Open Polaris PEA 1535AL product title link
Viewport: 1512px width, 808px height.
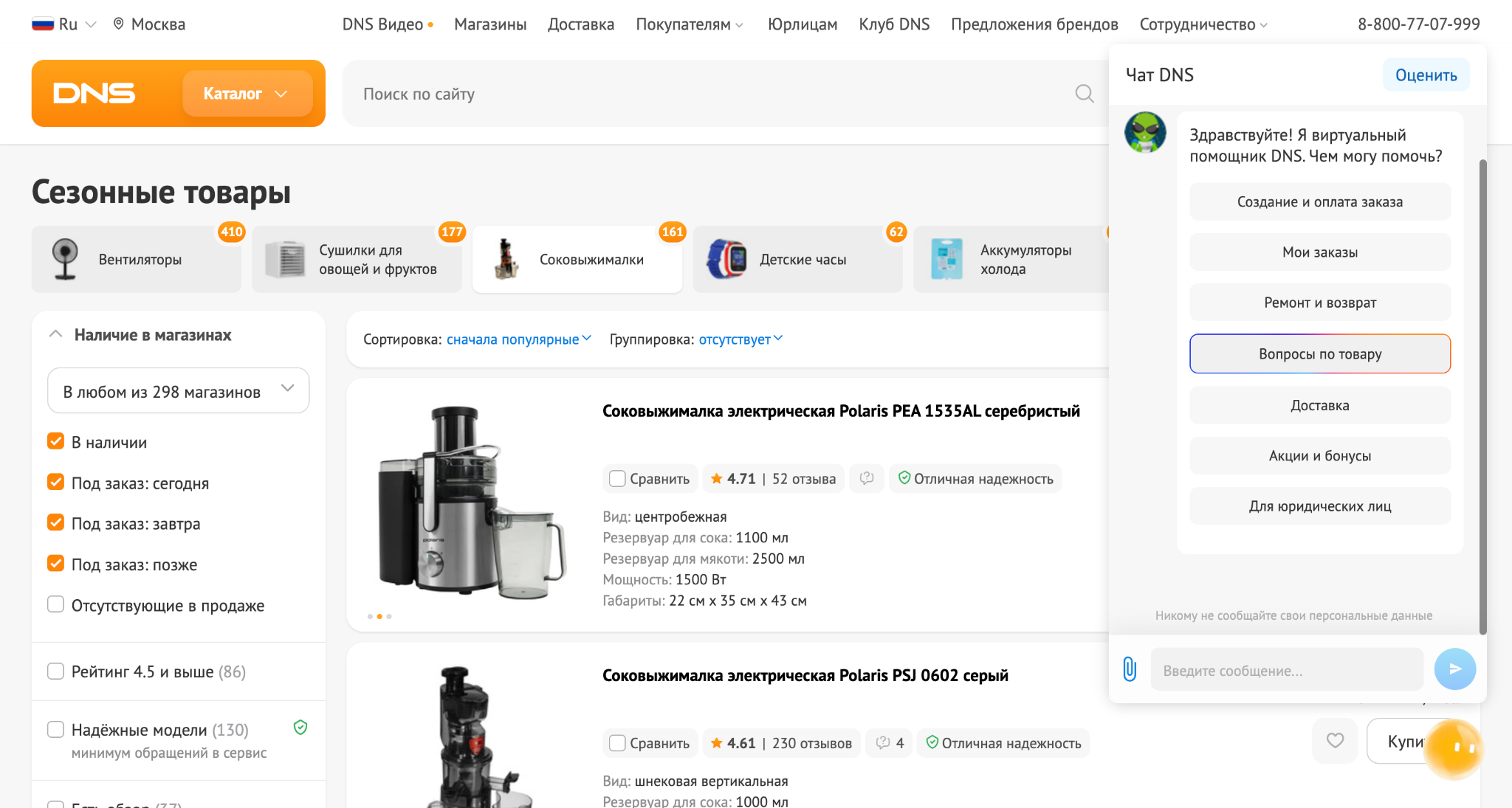tap(841, 411)
